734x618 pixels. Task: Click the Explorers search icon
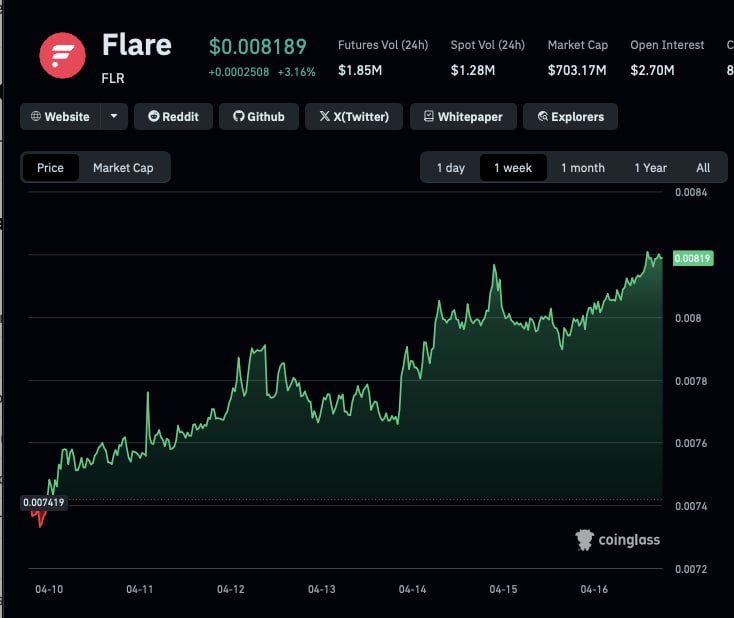pyautogui.click(x=543, y=117)
